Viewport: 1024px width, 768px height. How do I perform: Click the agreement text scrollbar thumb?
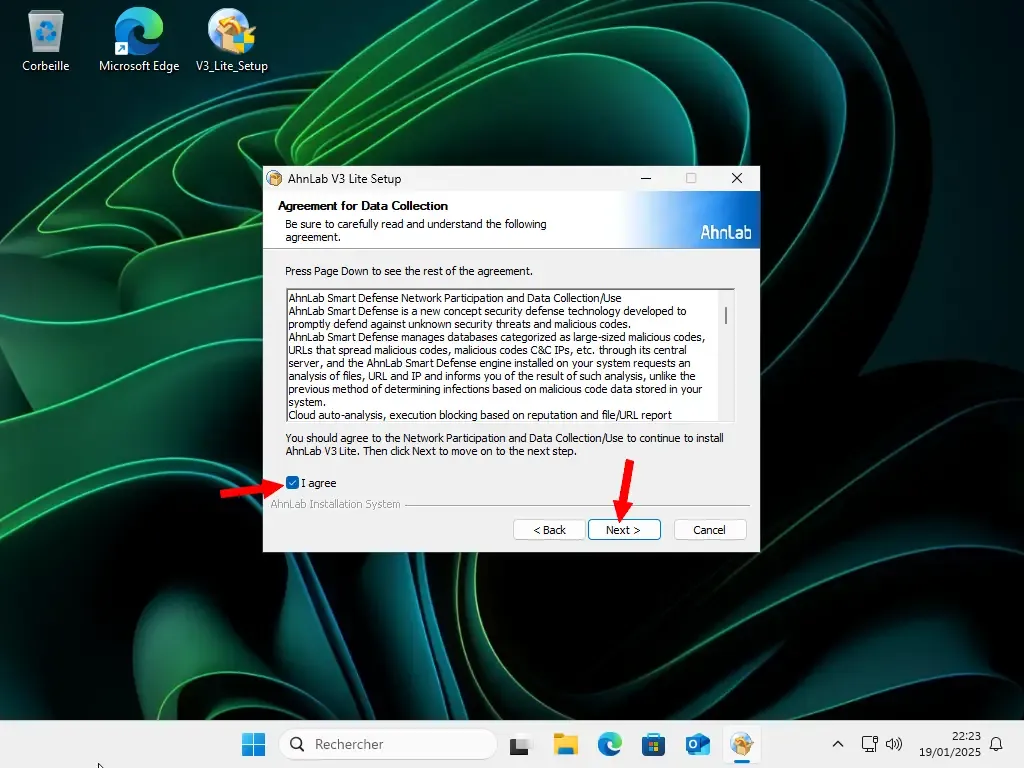[726, 315]
